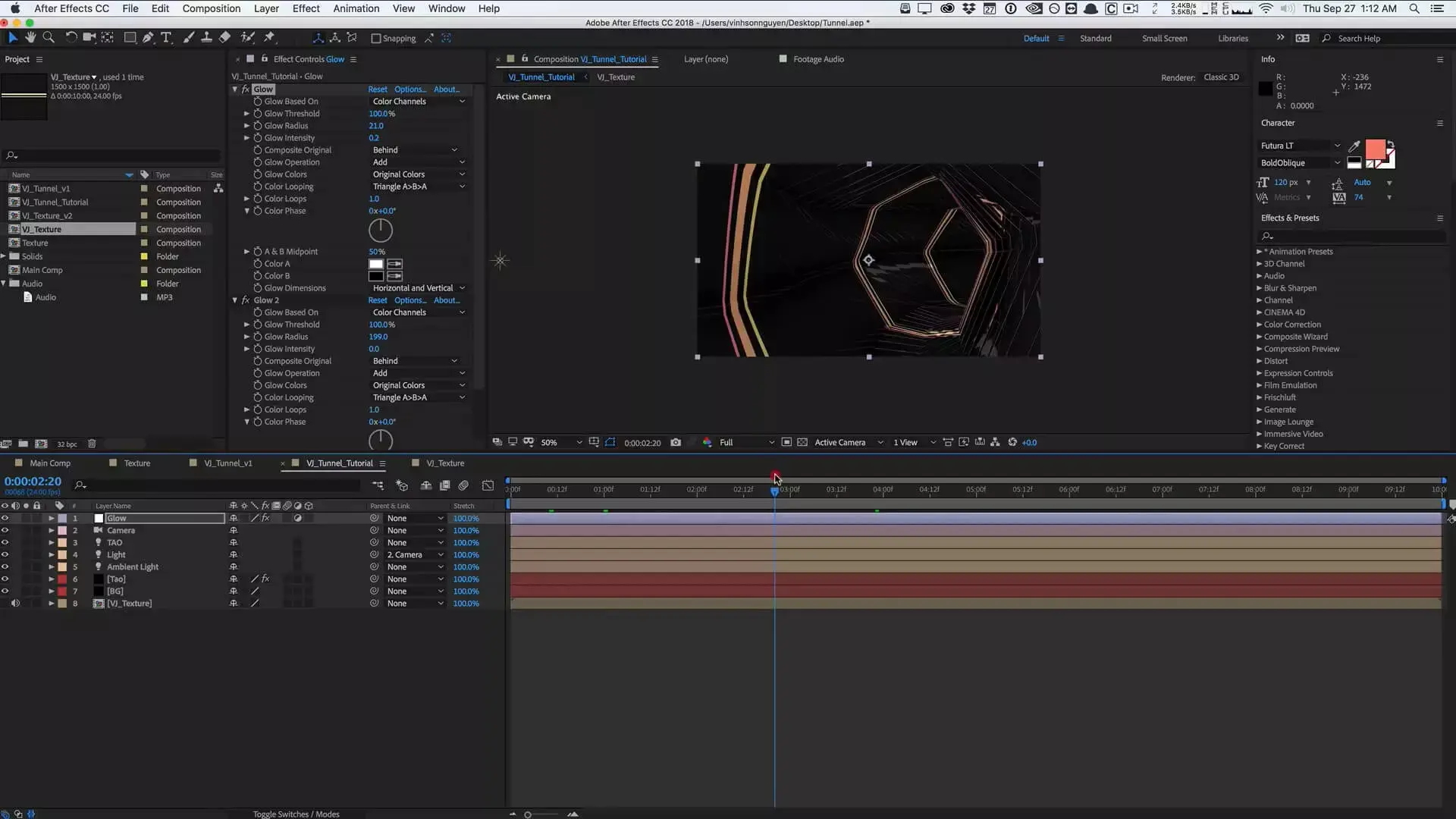
Task: Click the Toggle Mask and Shape Path Visibility icon
Action: coord(610,442)
